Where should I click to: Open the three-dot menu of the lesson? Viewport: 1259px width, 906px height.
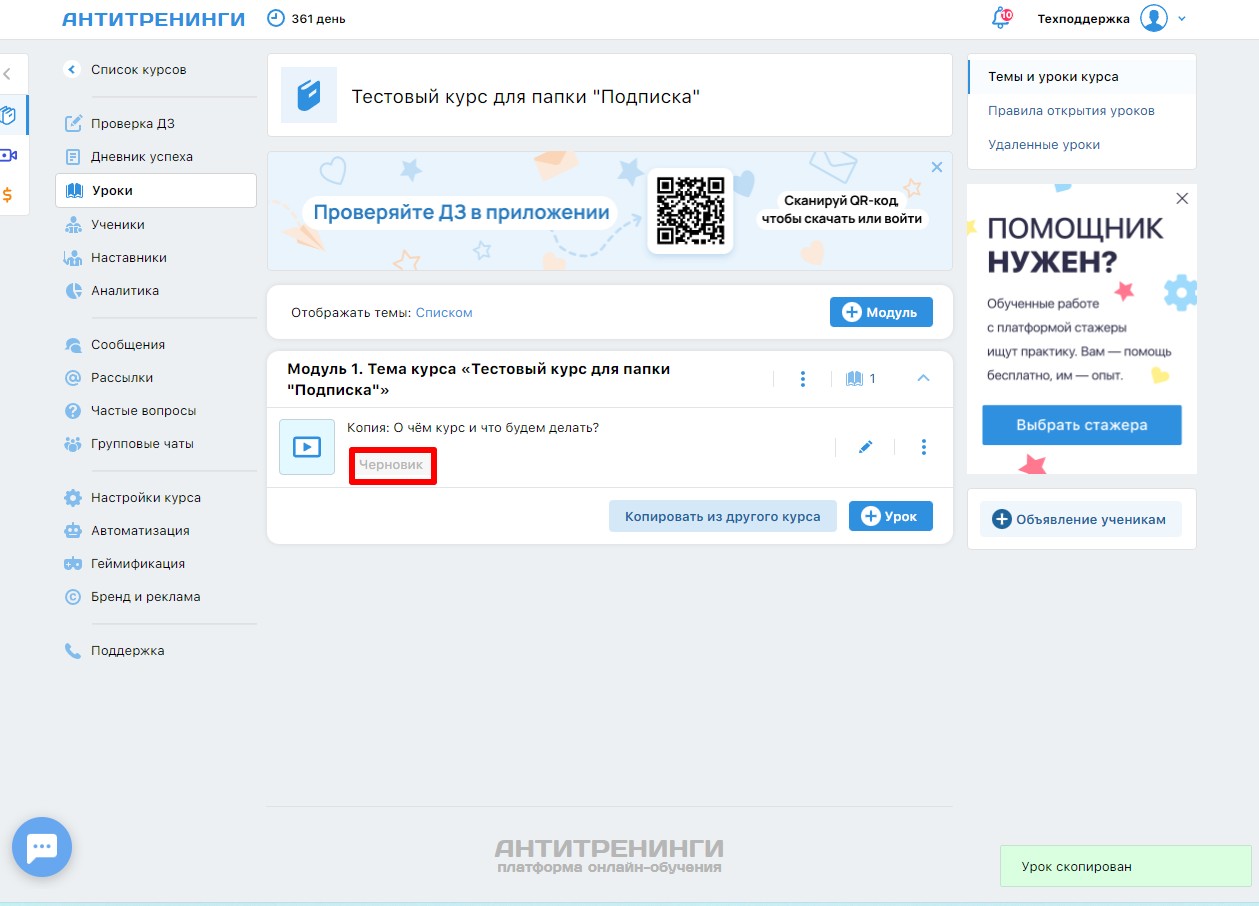tap(923, 447)
